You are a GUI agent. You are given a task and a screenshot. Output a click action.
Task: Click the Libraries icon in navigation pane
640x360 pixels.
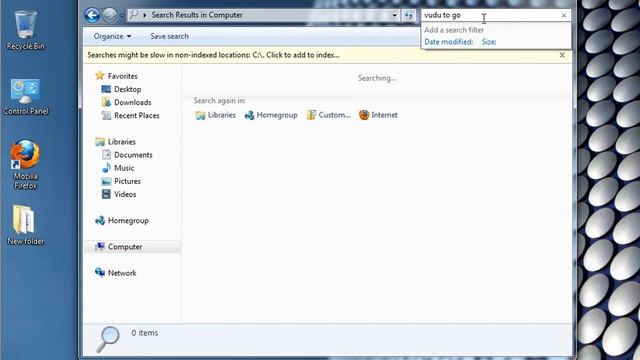(100, 142)
